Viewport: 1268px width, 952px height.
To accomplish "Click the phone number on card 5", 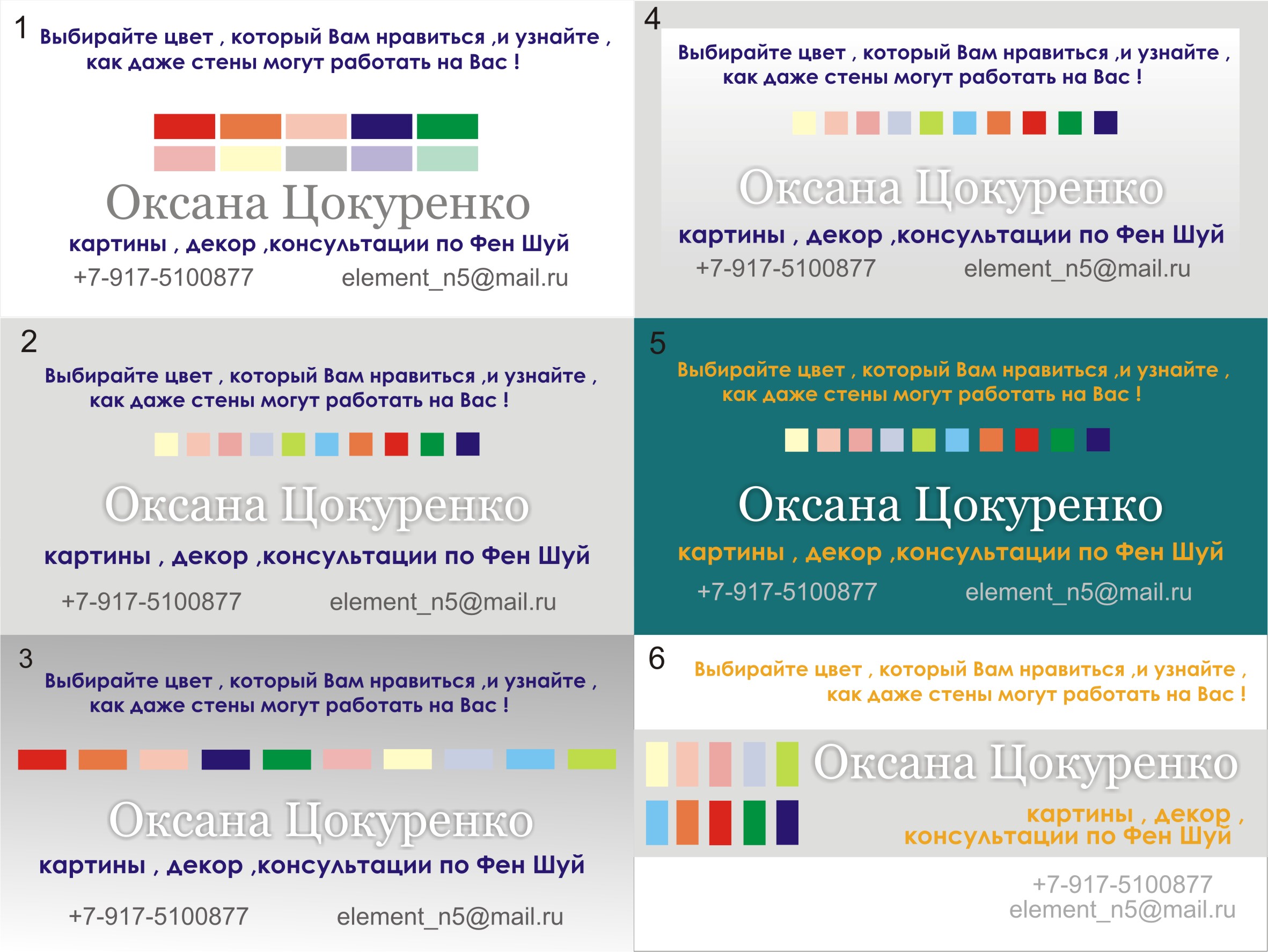I will tap(787, 592).
